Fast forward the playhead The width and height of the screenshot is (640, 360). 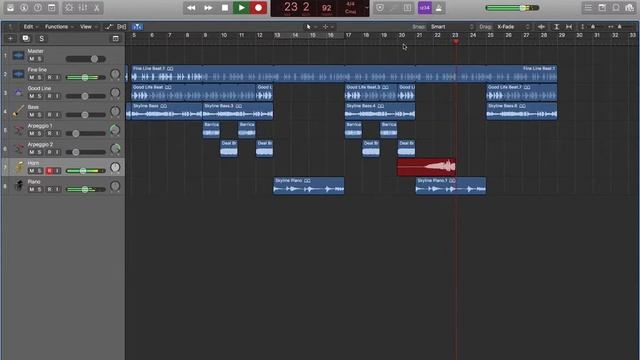208,8
